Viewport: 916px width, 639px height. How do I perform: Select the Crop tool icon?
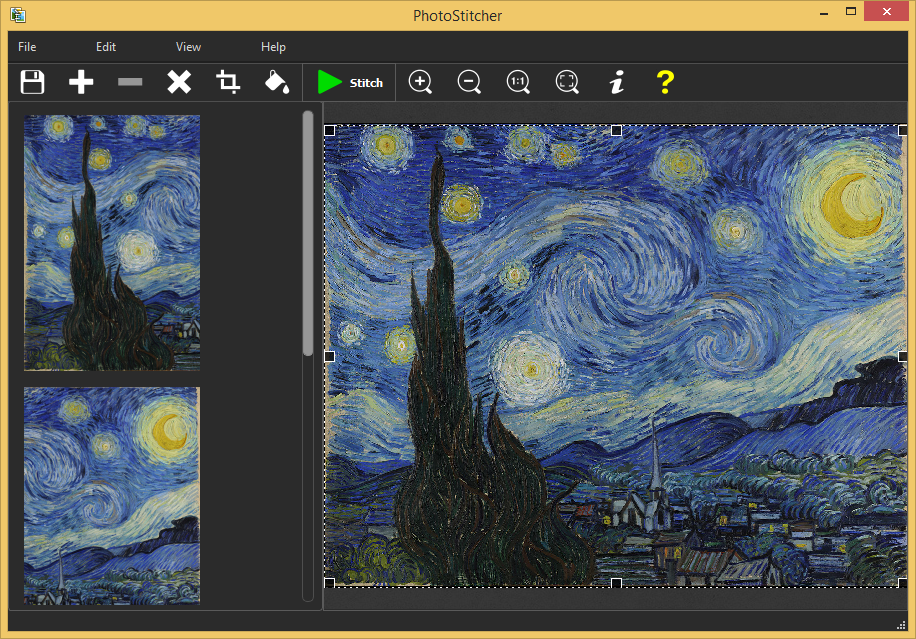[x=228, y=82]
